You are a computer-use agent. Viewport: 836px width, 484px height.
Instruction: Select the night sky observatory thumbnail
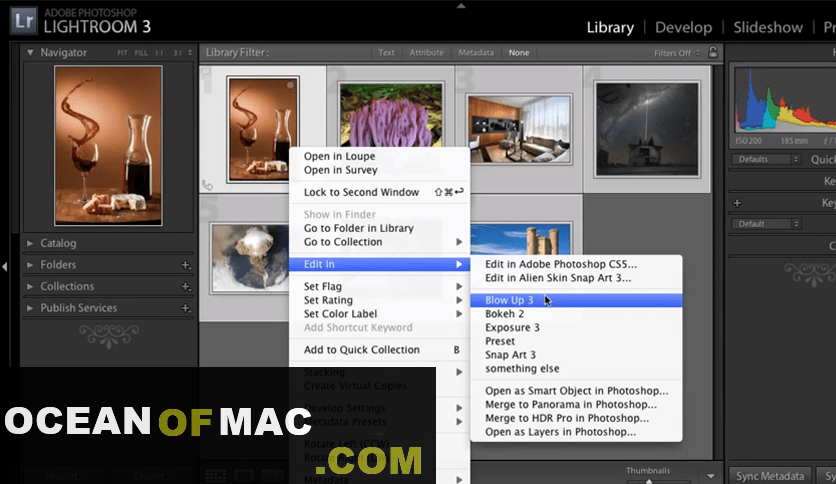point(647,129)
